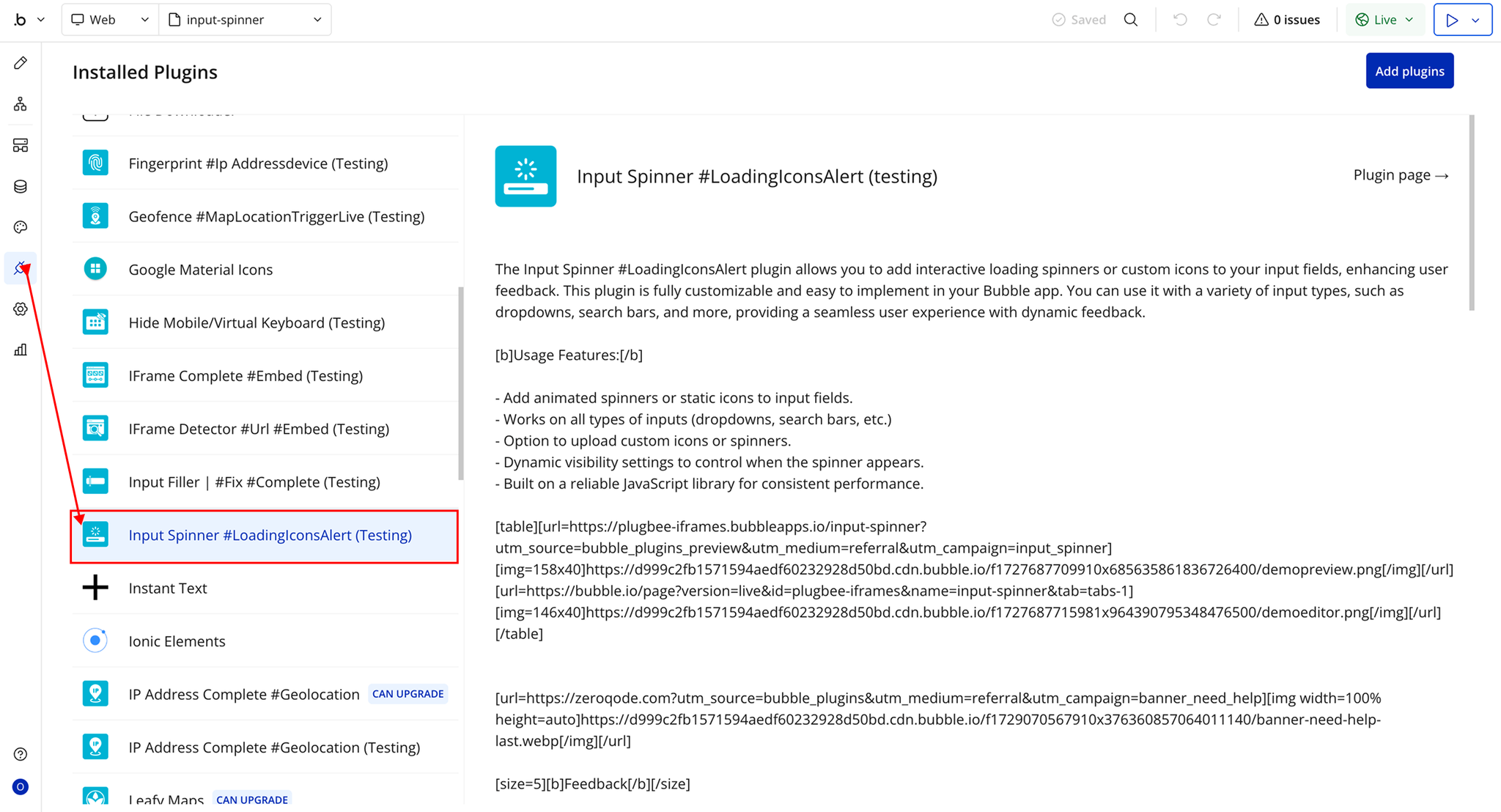
Task: Open the Workflow tab icon in sidebar
Action: pyautogui.click(x=21, y=104)
